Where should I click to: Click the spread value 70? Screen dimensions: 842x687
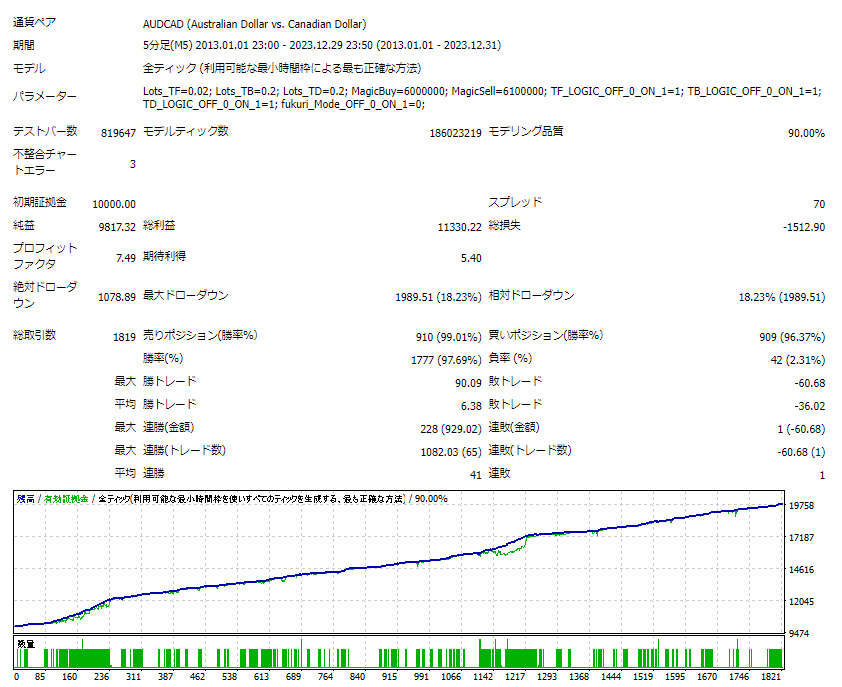point(819,204)
